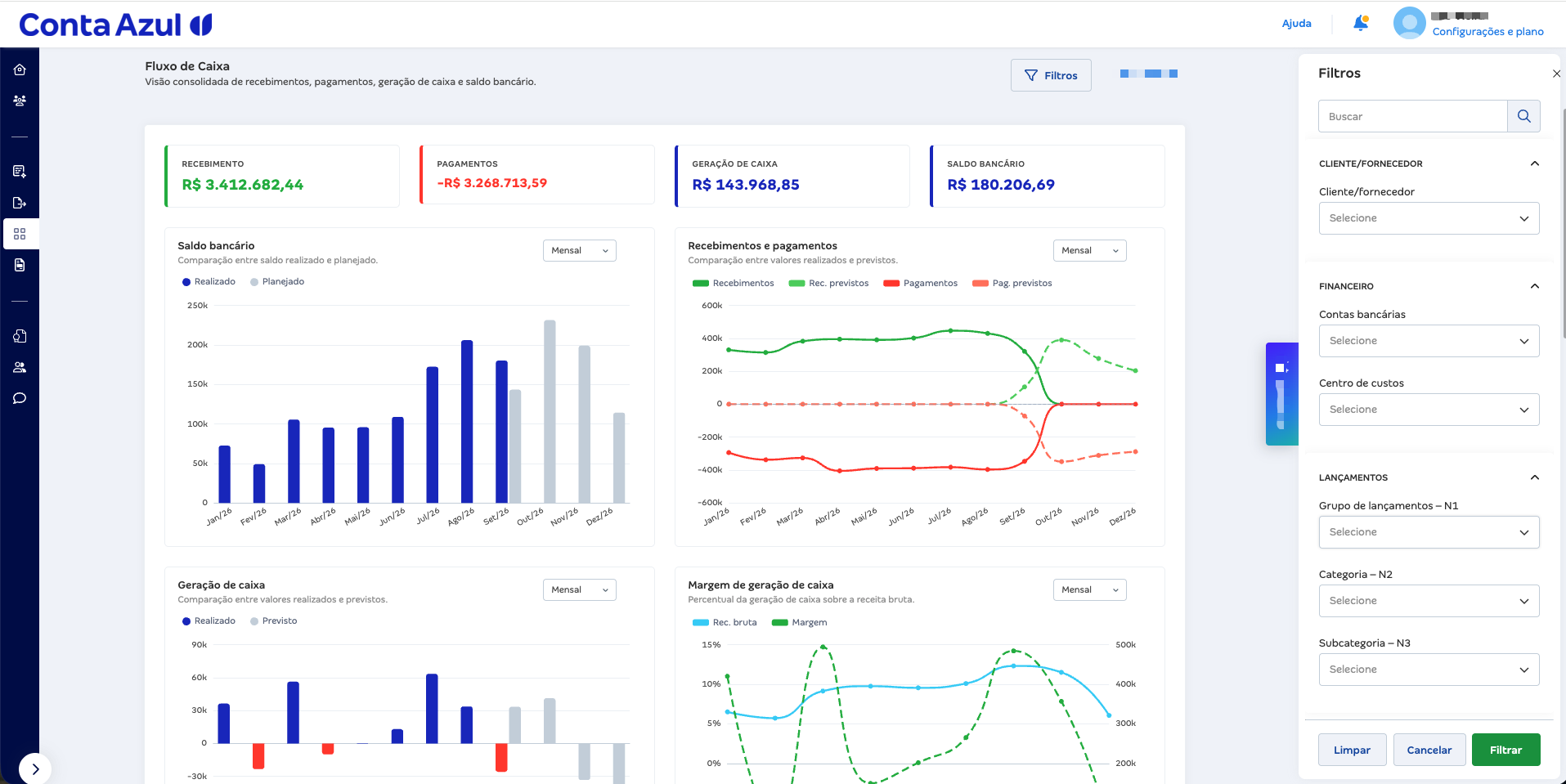Open the people group icon in sidebar
Screen dimensions: 1566x784
pyautogui.click(x=20, y=101)
